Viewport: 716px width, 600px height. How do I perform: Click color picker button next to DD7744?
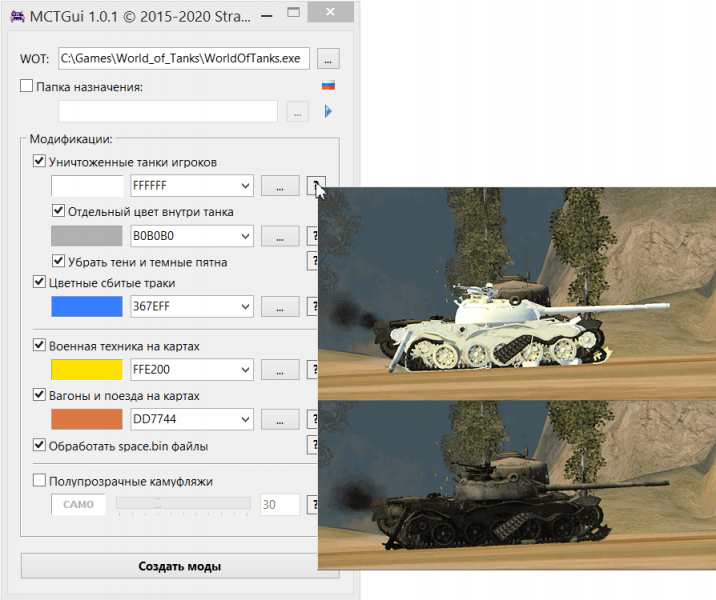(280, 420)
